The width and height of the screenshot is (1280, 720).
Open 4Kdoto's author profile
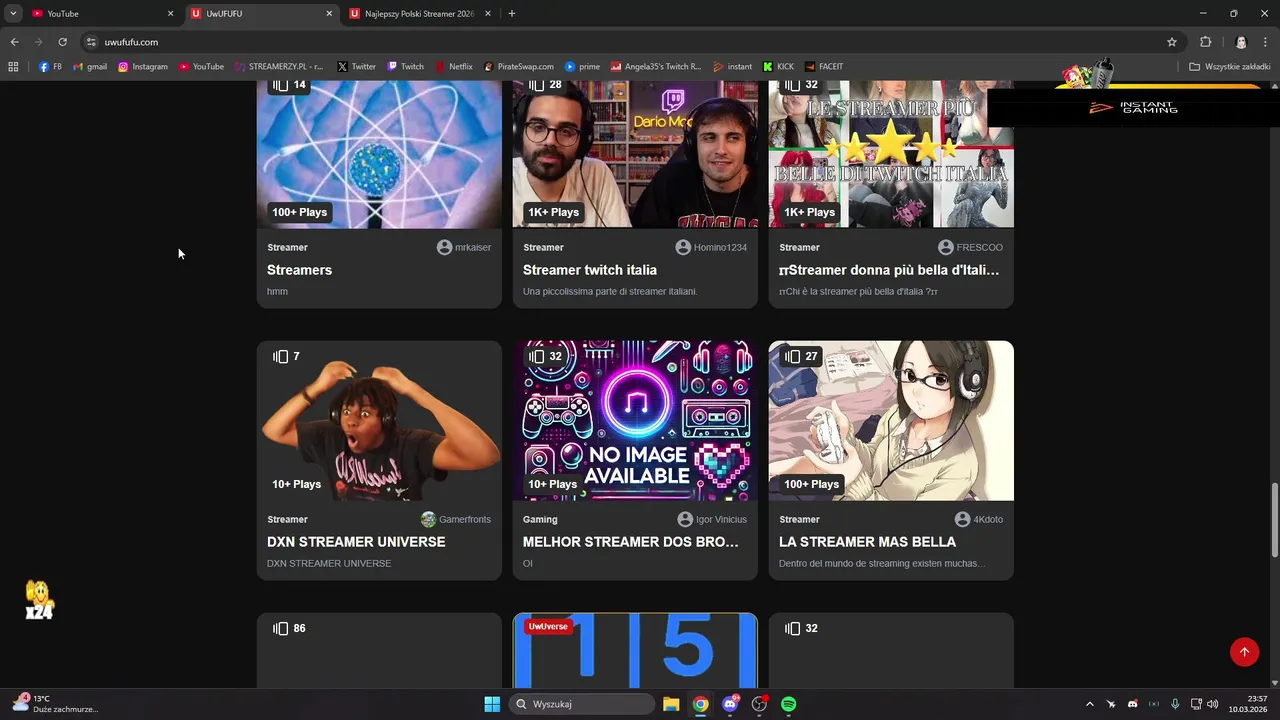tap(979, 519)
